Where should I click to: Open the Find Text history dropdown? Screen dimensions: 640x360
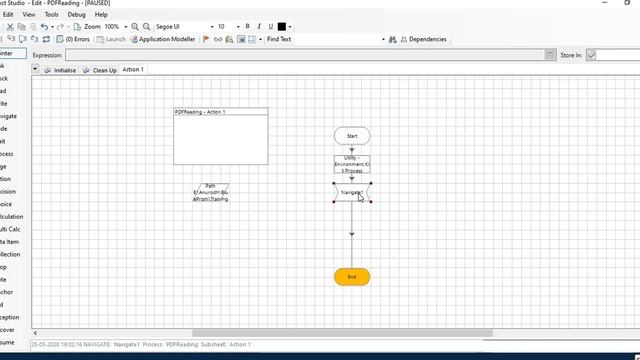[383, 39]
